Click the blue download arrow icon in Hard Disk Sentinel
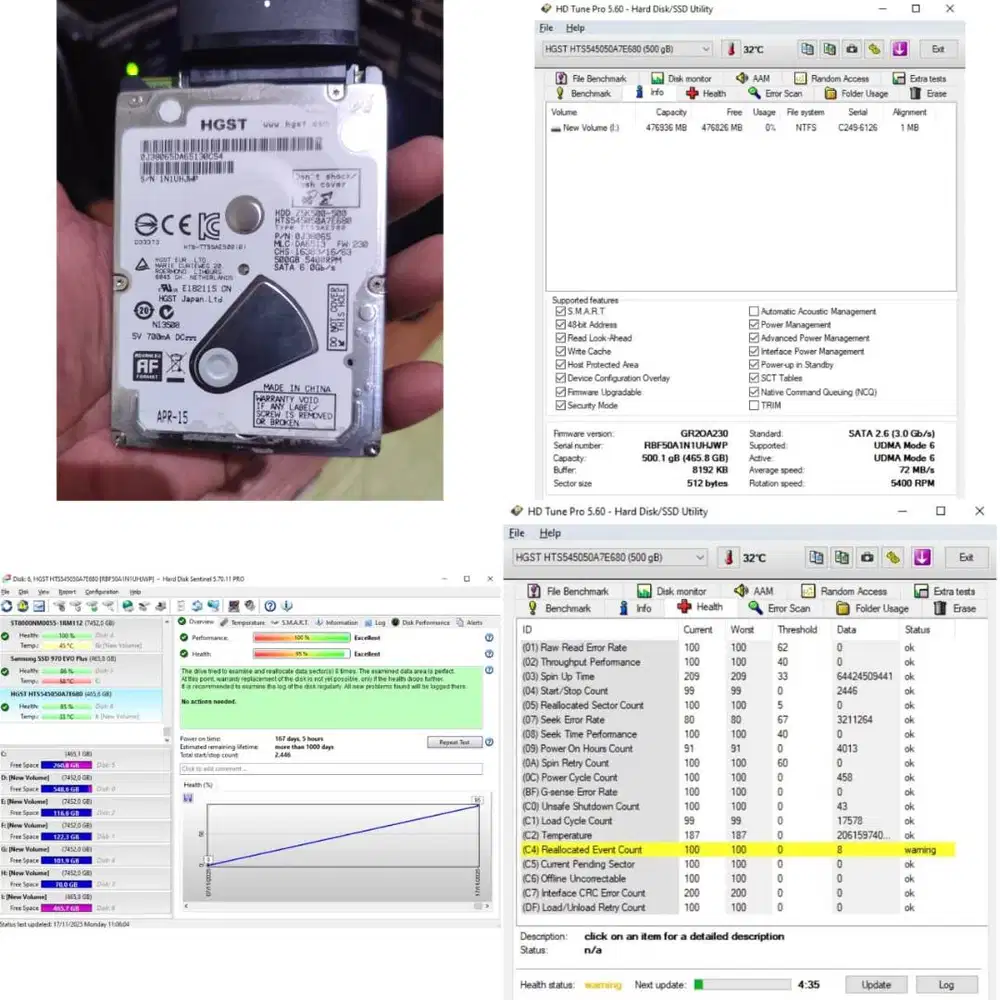 point(287,606)
